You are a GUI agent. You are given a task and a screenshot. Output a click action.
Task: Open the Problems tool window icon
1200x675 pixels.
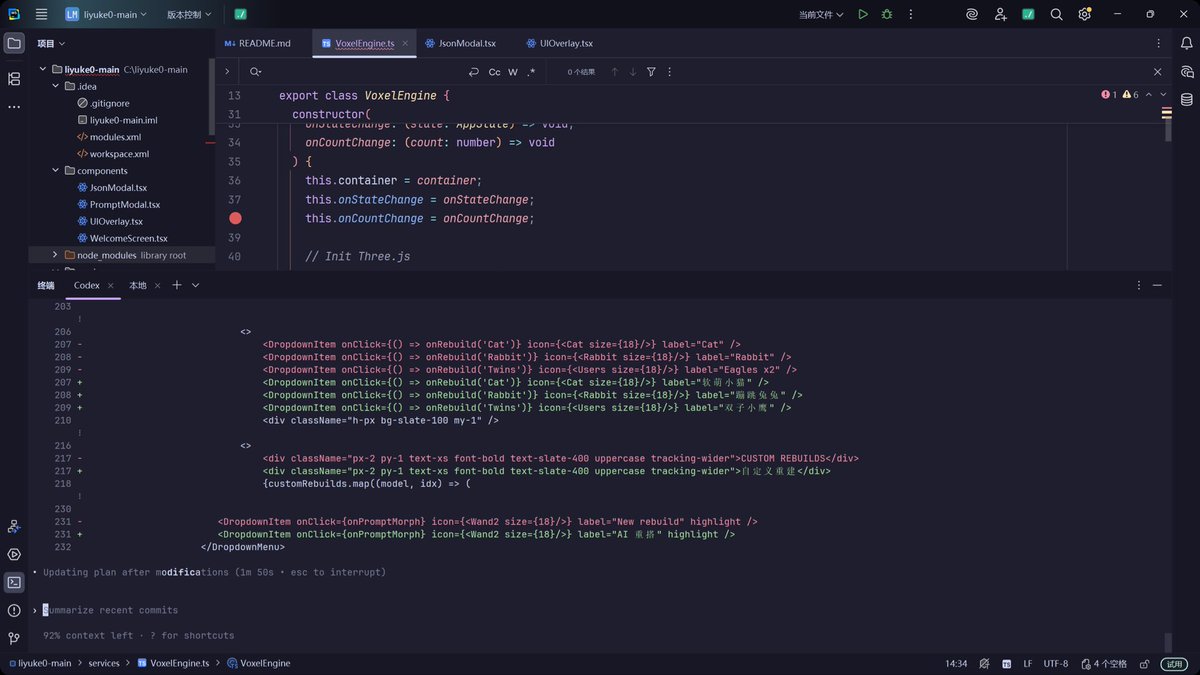(x=14, y=610)
